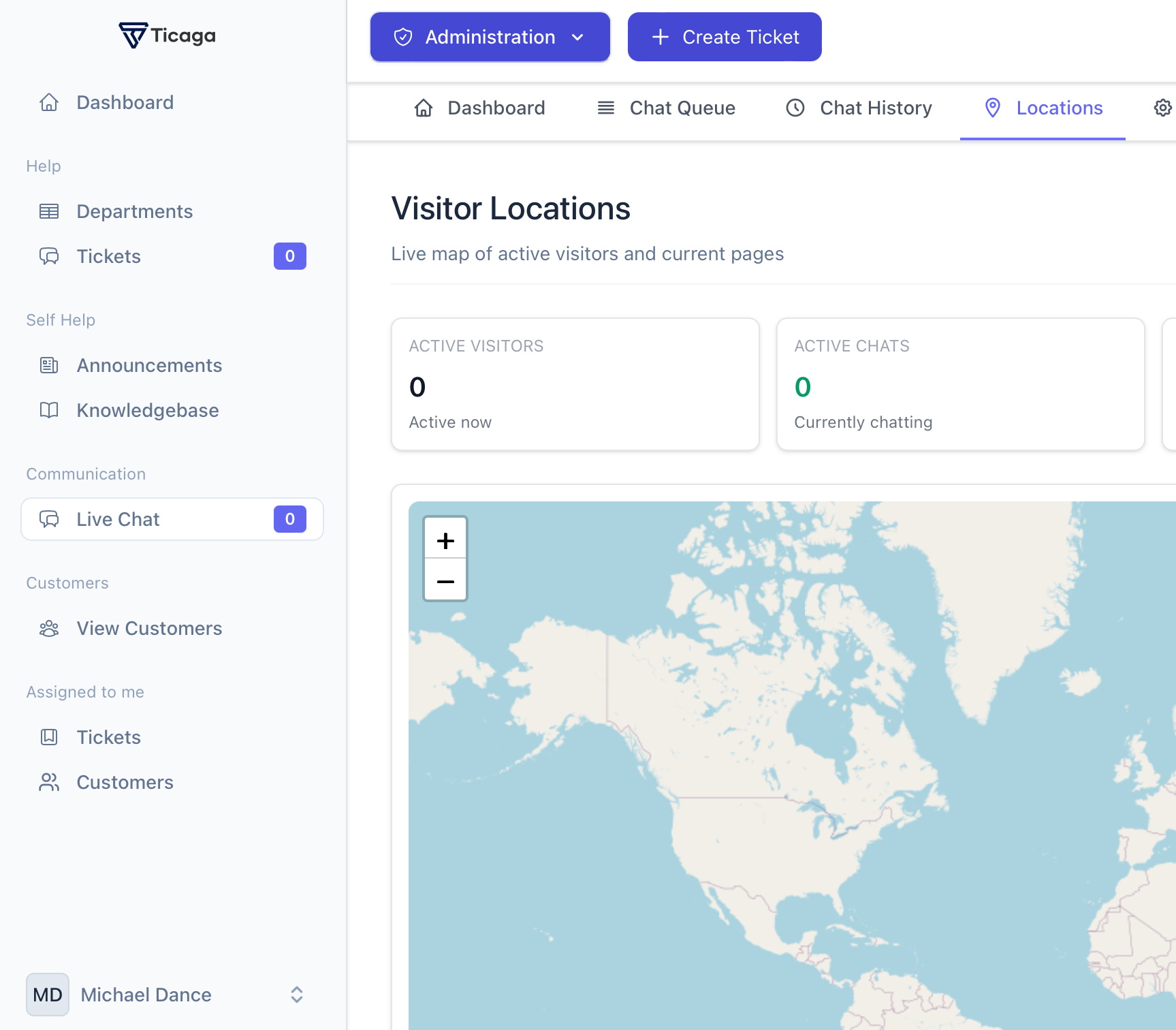The width and height of the screenshot is (1176, 1030).
Task: Click the Ticaga logo
Action: 167,35
